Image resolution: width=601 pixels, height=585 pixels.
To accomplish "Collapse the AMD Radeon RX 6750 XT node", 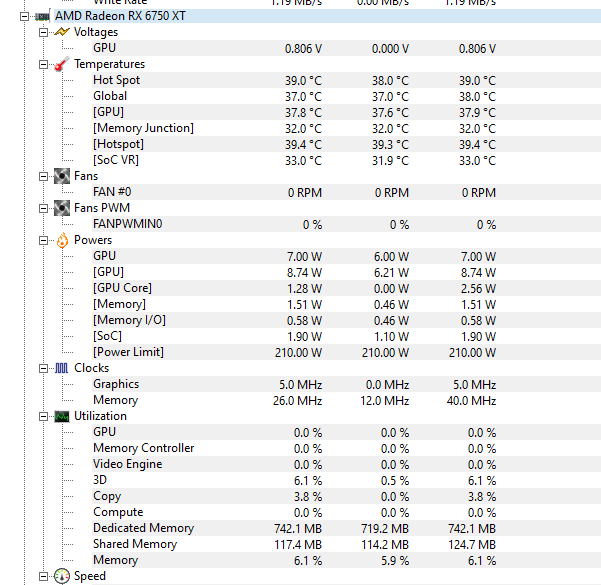I will point(24,16).
